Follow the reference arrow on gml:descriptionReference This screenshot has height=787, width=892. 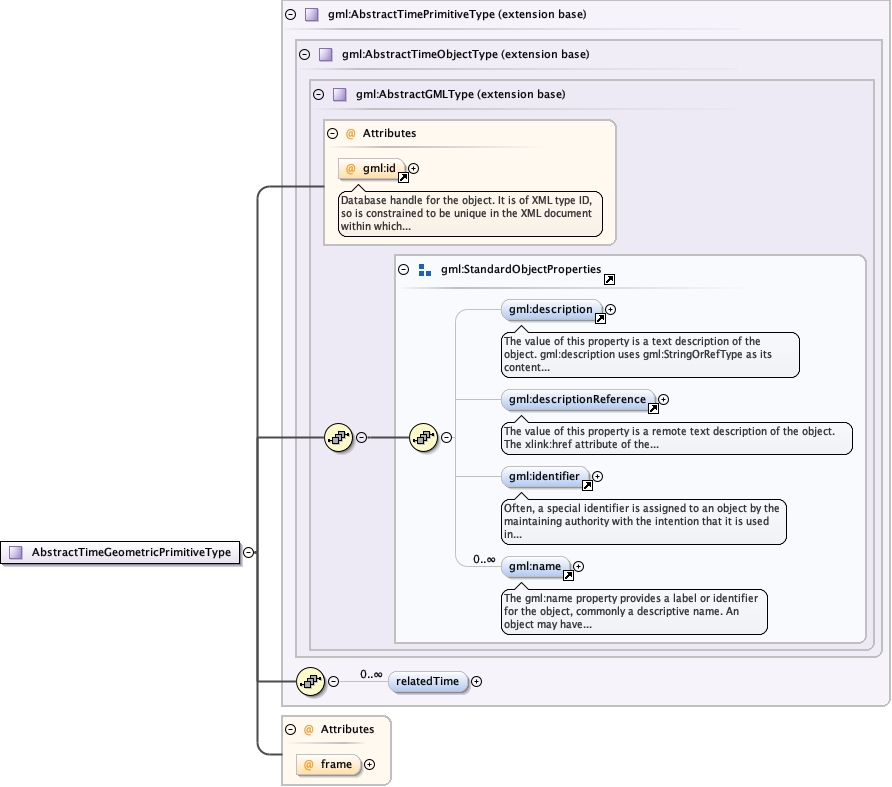654,409
